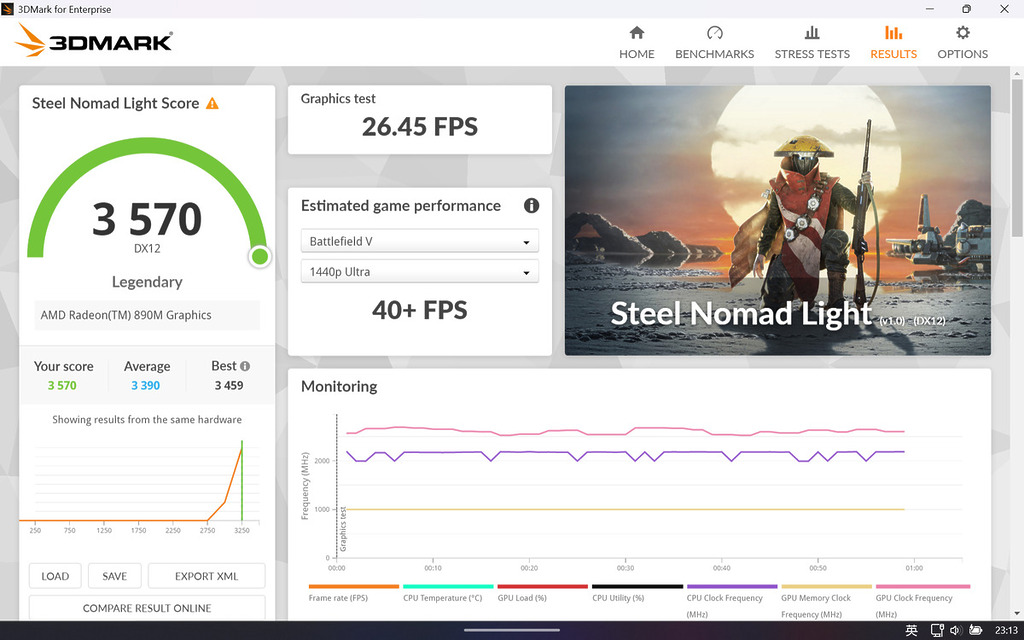Click the volume icon in the taskbar
This screenshot has width=1024, height=640.
point(956,630)
